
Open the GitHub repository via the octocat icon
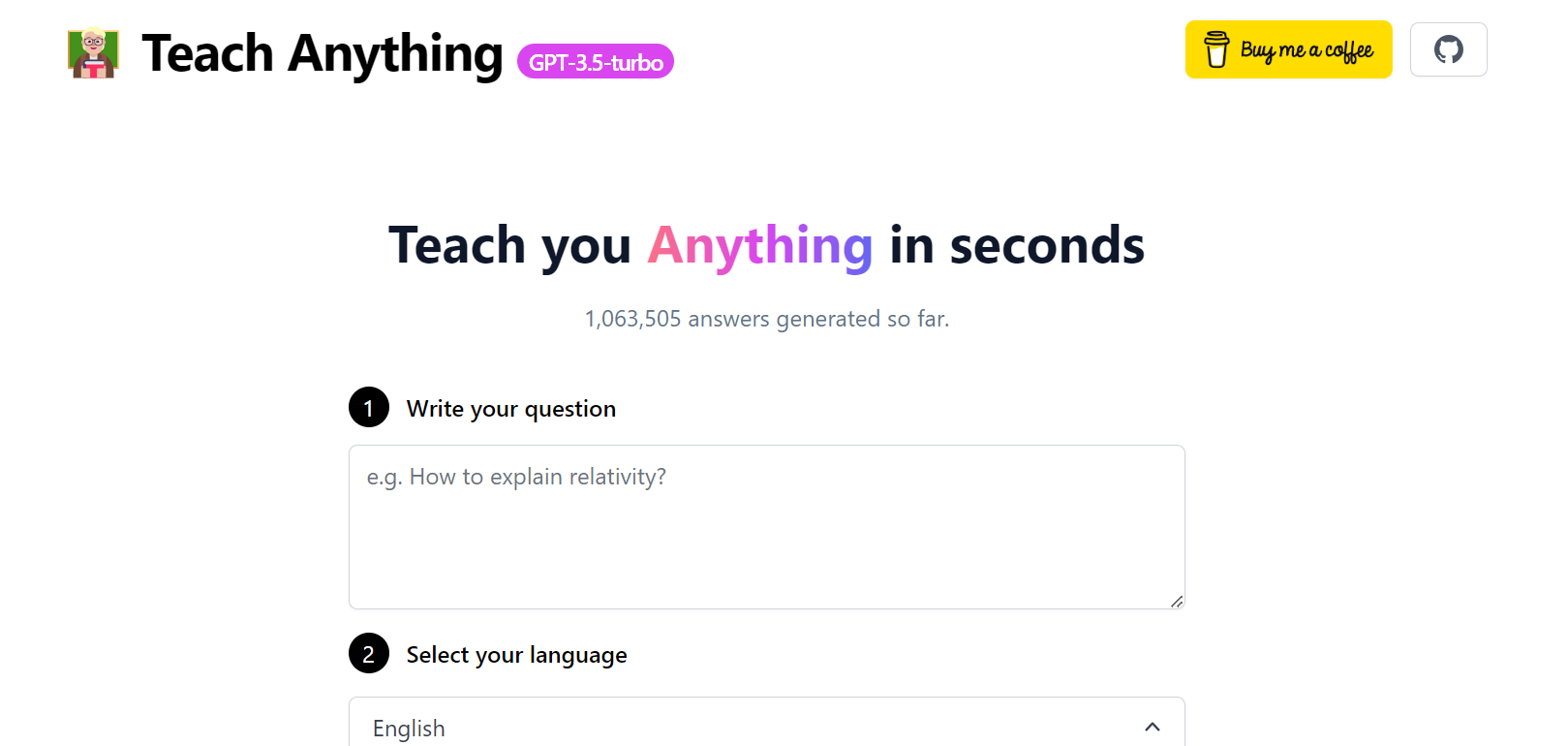coord(1448,48)
